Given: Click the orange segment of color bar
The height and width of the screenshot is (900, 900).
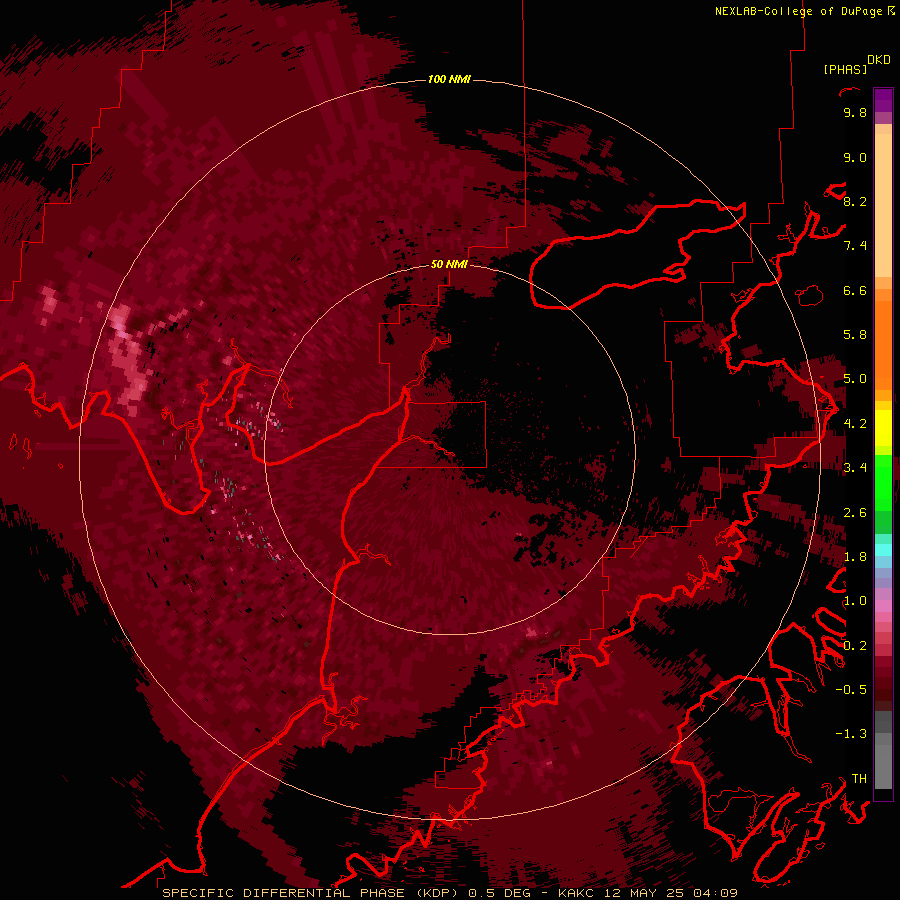Looking at the screenshot, I should [x=883, y=344].
